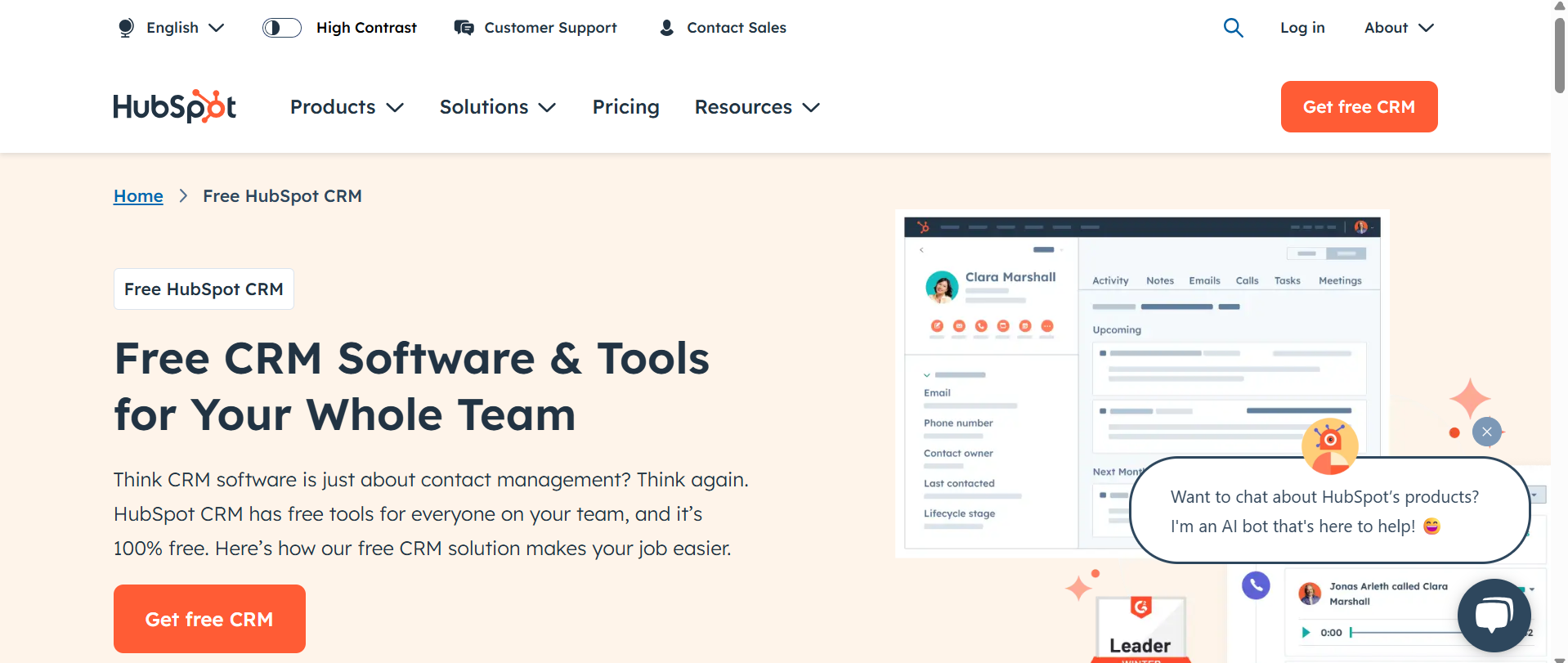Open the Contact Sales link
The height and width of the screenshot is (663, 1568).
tap(737, 28)
